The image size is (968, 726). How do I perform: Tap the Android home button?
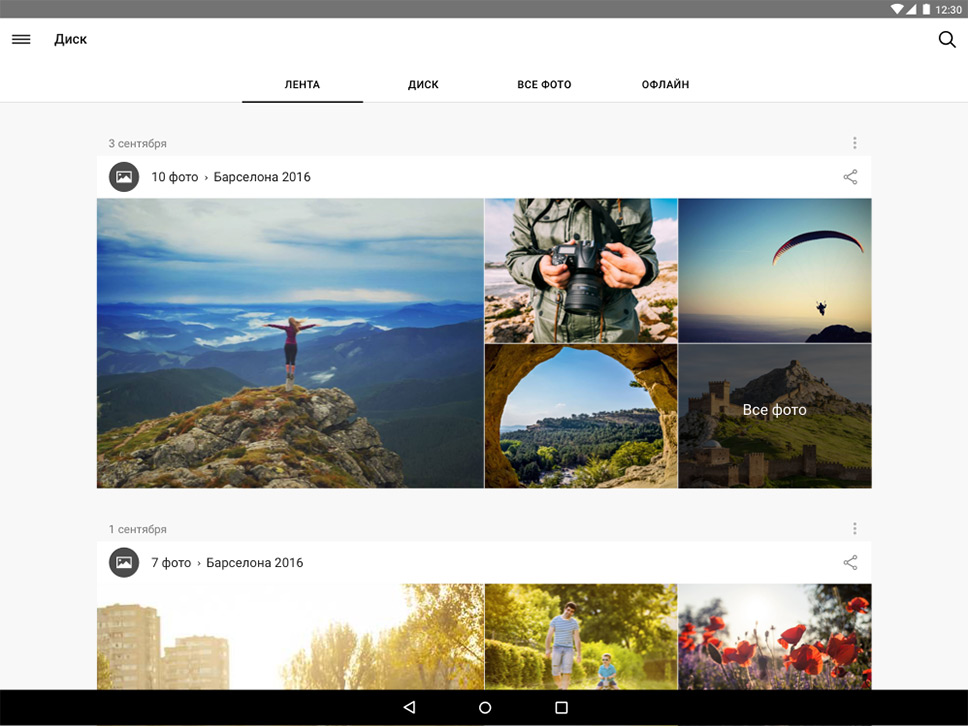[x=485, y=707]
